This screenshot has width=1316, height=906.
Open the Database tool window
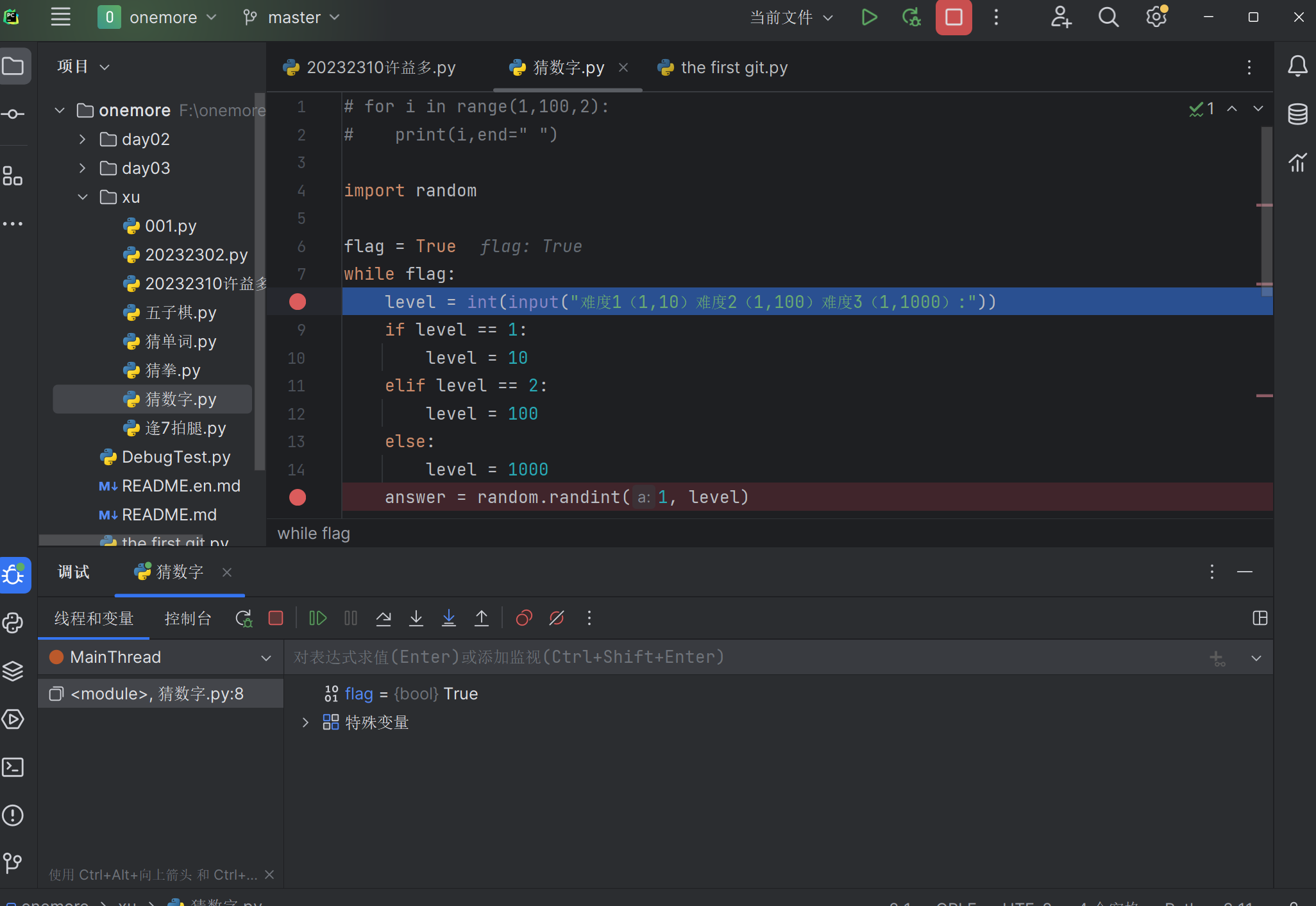[1297, 114]
